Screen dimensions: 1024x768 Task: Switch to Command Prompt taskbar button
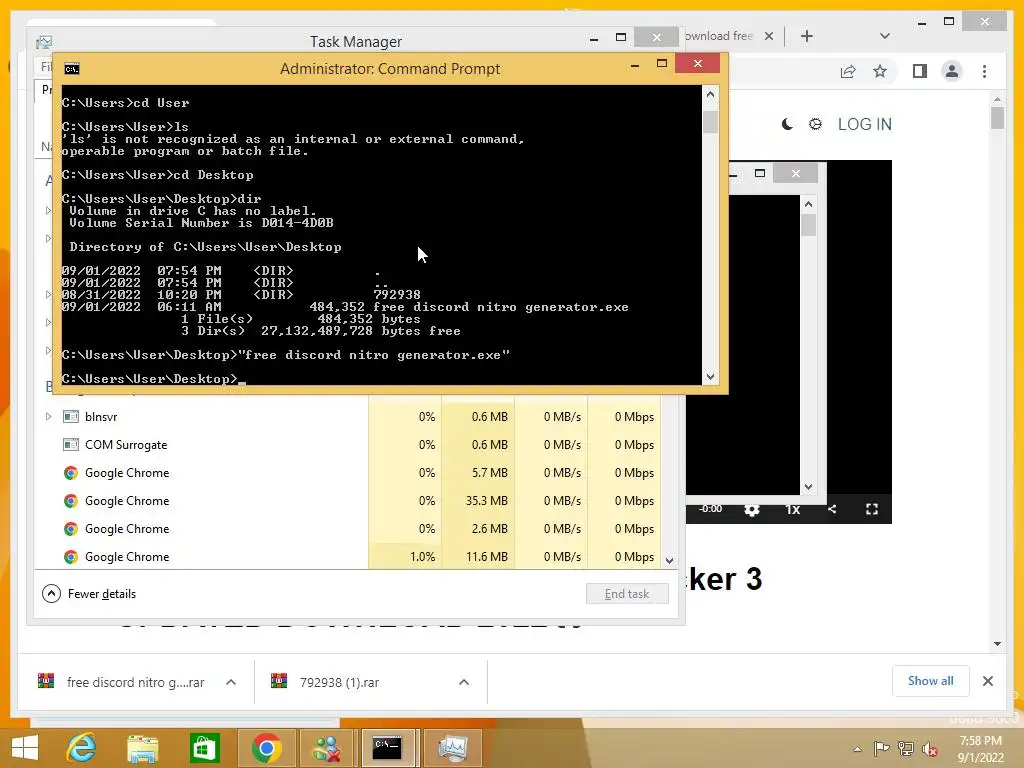387,748
